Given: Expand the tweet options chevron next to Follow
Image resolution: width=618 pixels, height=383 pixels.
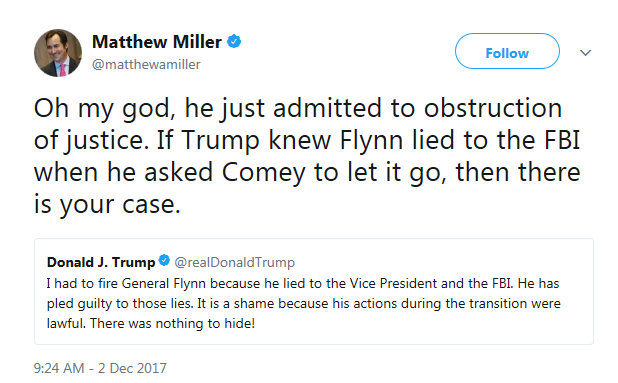Looking at the screenshot, I should (x=586, y=52).
